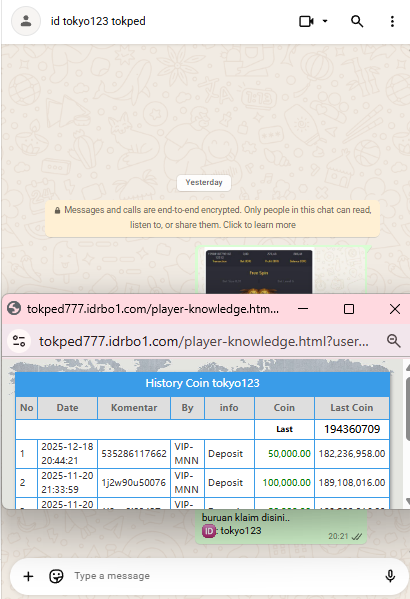Focus the 'Type a message' field

pyautogui.click(x=225, y=576)
